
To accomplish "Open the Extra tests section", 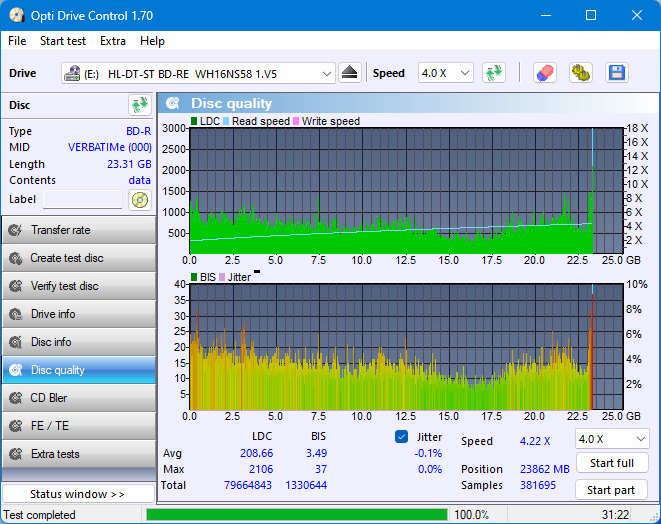I will click(x=79, y=454).
